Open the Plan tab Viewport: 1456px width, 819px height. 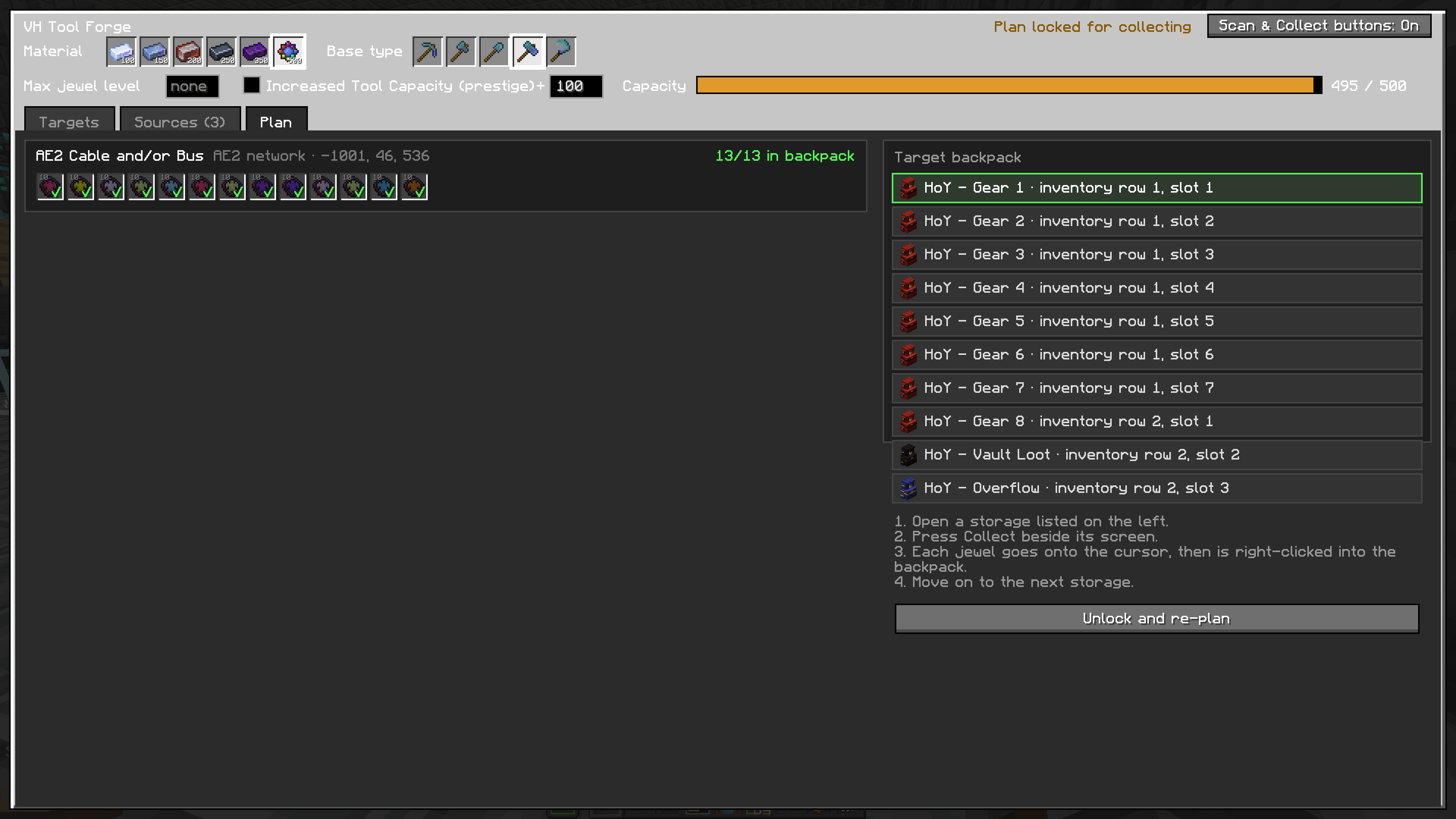pyautogui.click(x=276, y=119)
